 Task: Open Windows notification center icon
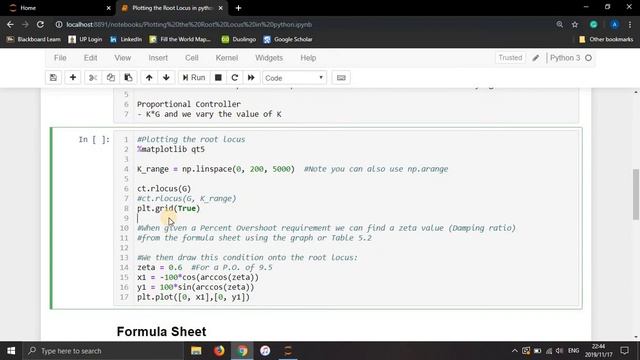tap(624, 351)
